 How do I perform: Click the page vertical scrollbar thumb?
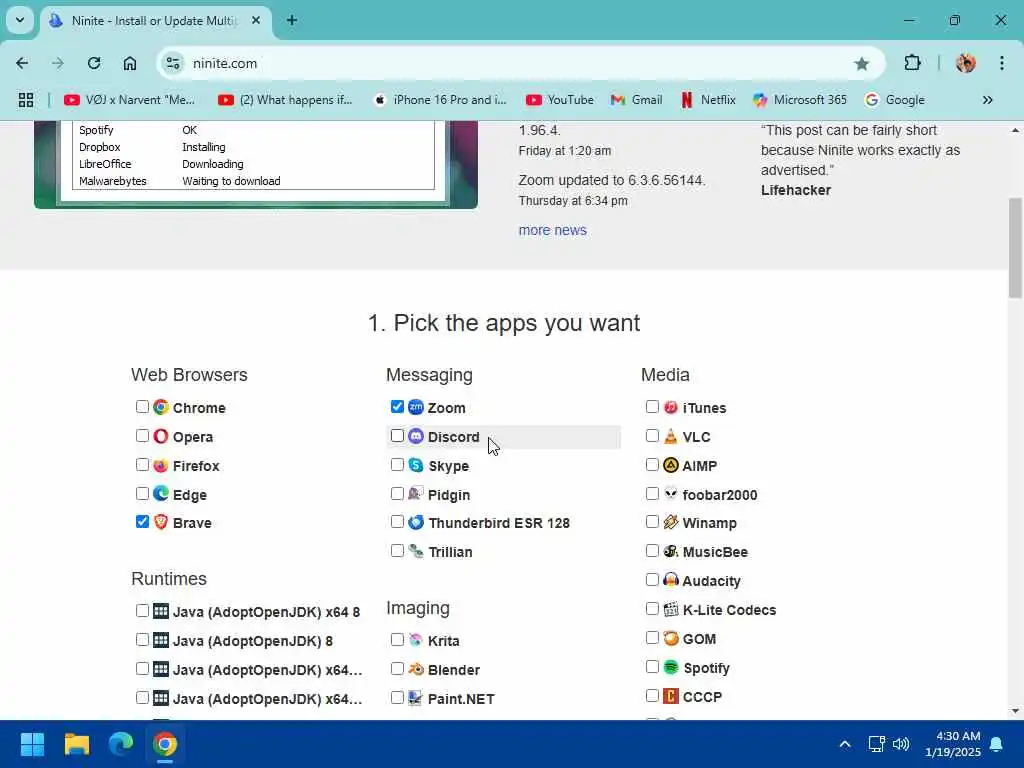tap(1015, 248)
